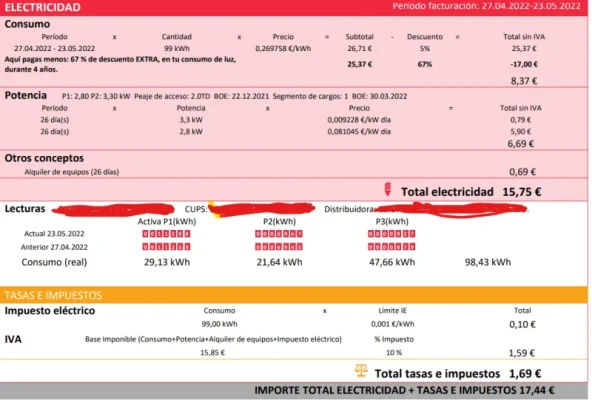Image resolution: width=592 pixels, height=400 pixels.
Task: Click the Descuento column header
Action: point(425,37)
